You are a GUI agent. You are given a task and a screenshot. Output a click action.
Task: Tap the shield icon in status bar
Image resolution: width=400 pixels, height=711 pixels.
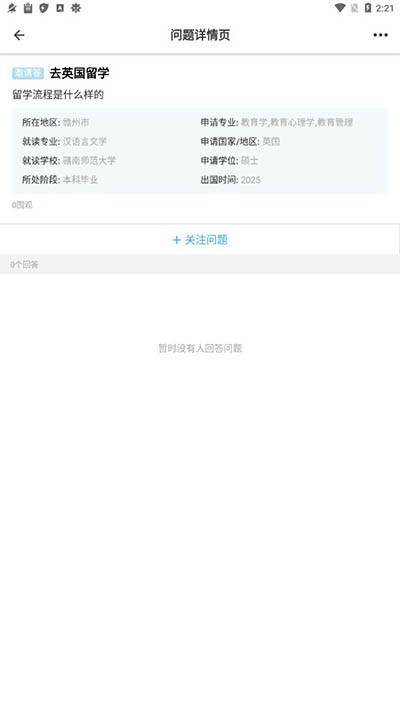tap(44, 8)
